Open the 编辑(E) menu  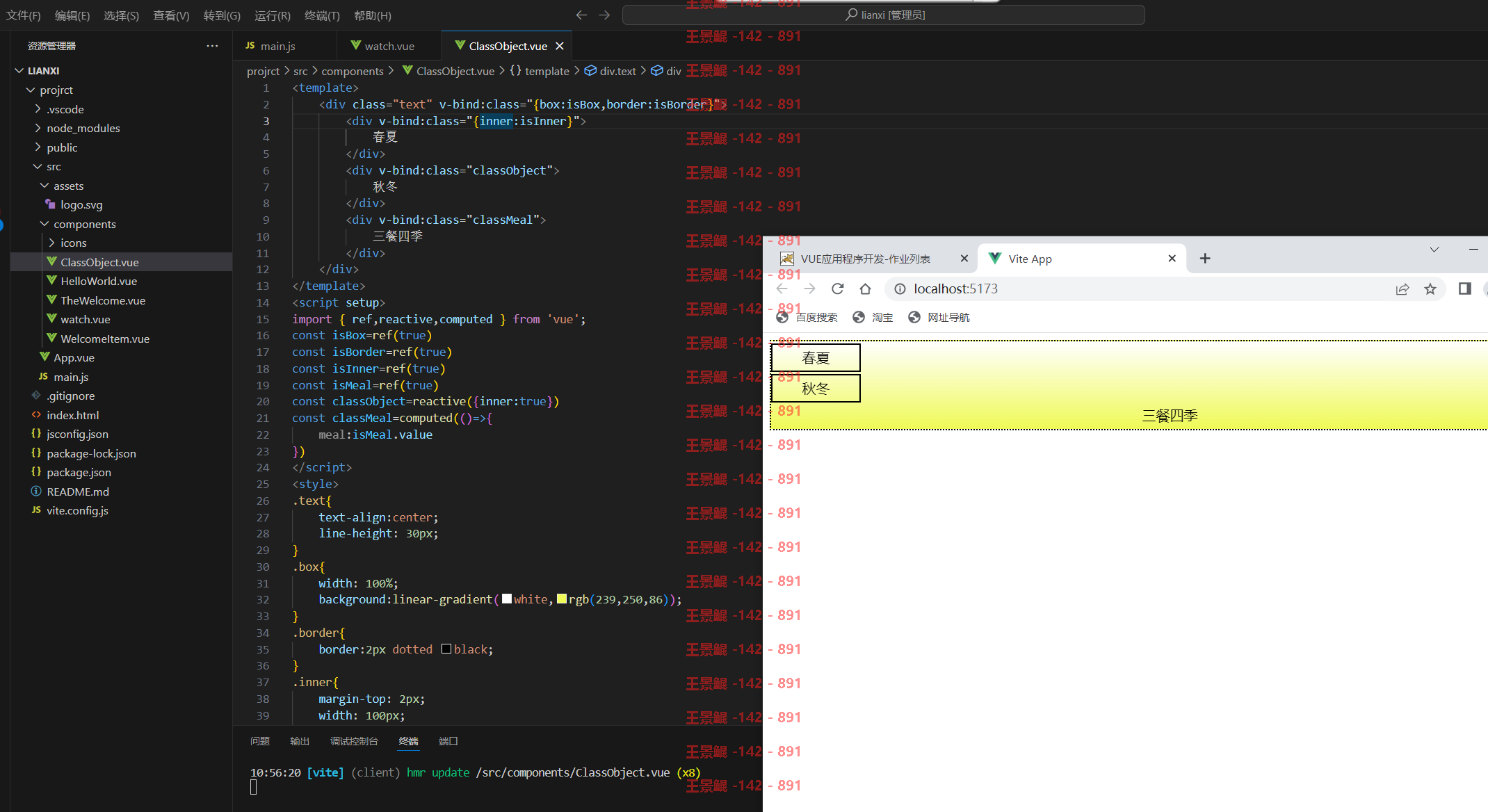coord(72,15)
